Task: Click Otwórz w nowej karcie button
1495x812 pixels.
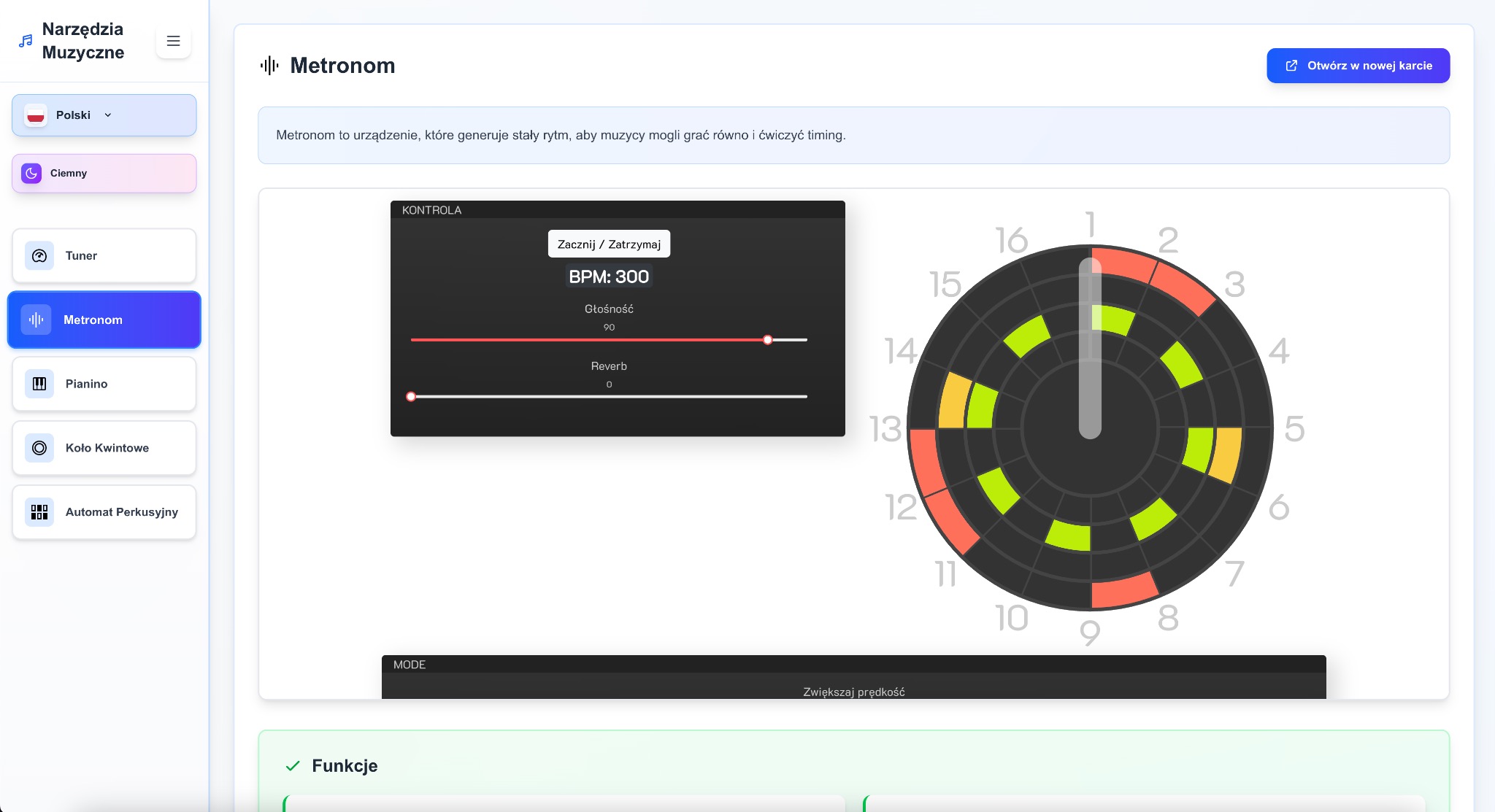Action: [x=1358, y=66]
